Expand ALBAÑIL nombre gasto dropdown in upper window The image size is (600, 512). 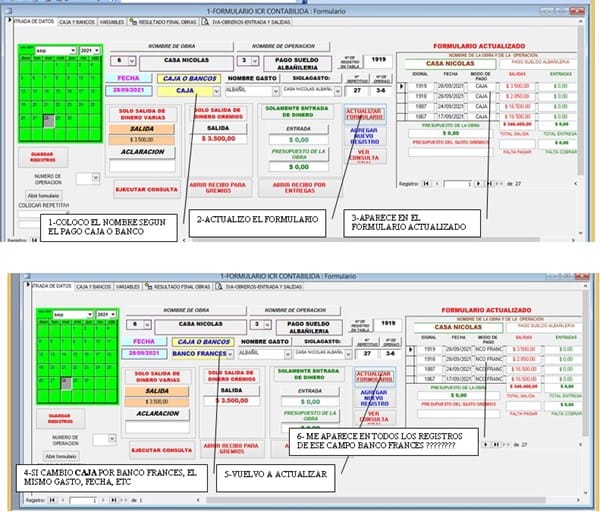click(276, 91)
